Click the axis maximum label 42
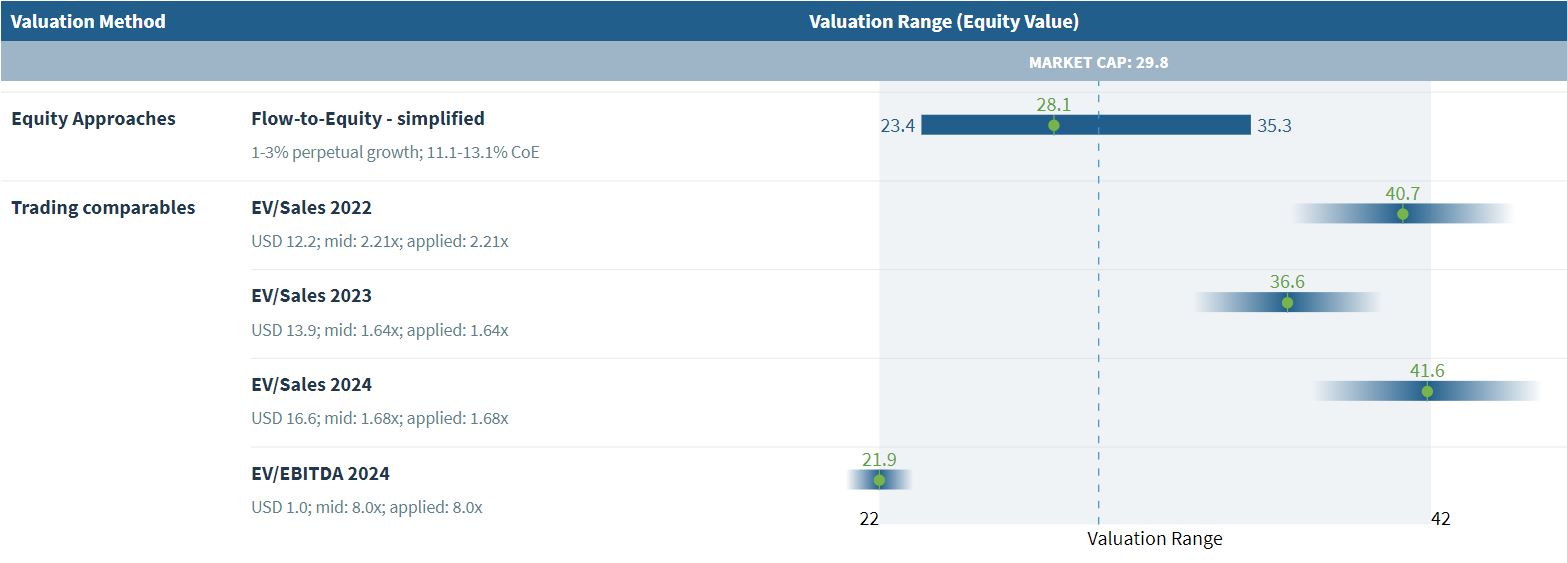The height and width of the screenshot is (563, 1567). click(x=1440, y=519)
